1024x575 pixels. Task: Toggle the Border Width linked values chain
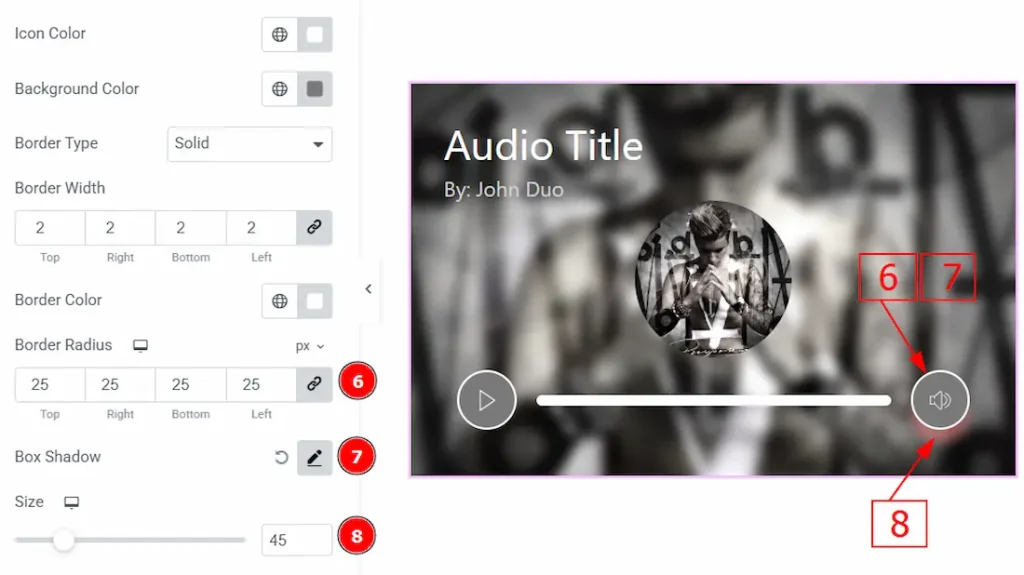pos(314,227)
